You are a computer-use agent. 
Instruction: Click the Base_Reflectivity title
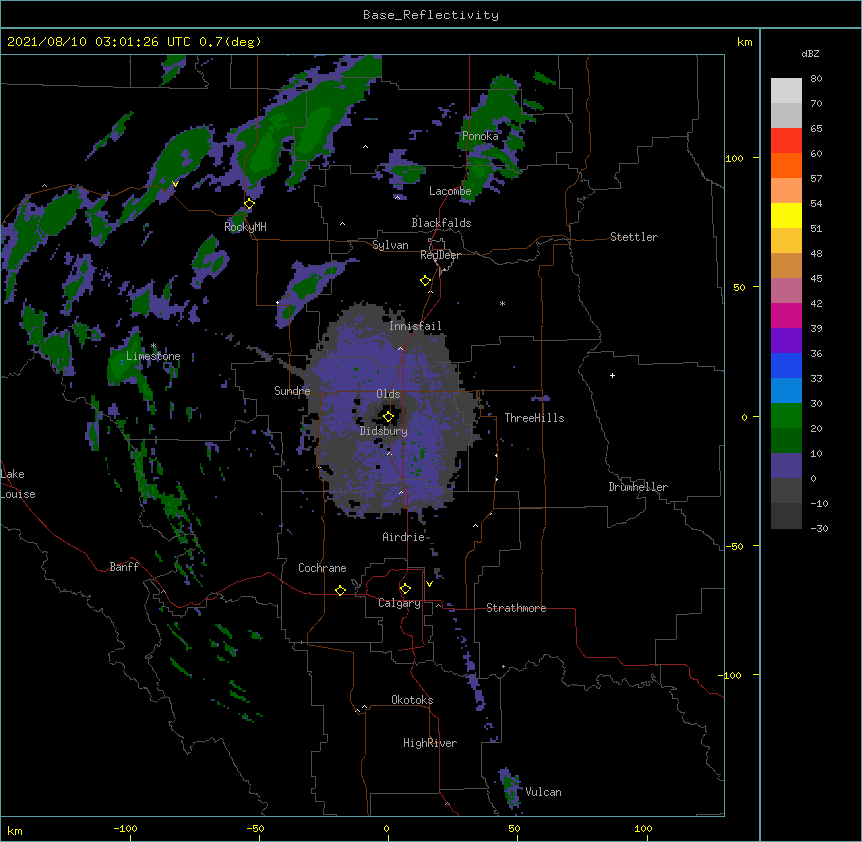coord(431,15)
